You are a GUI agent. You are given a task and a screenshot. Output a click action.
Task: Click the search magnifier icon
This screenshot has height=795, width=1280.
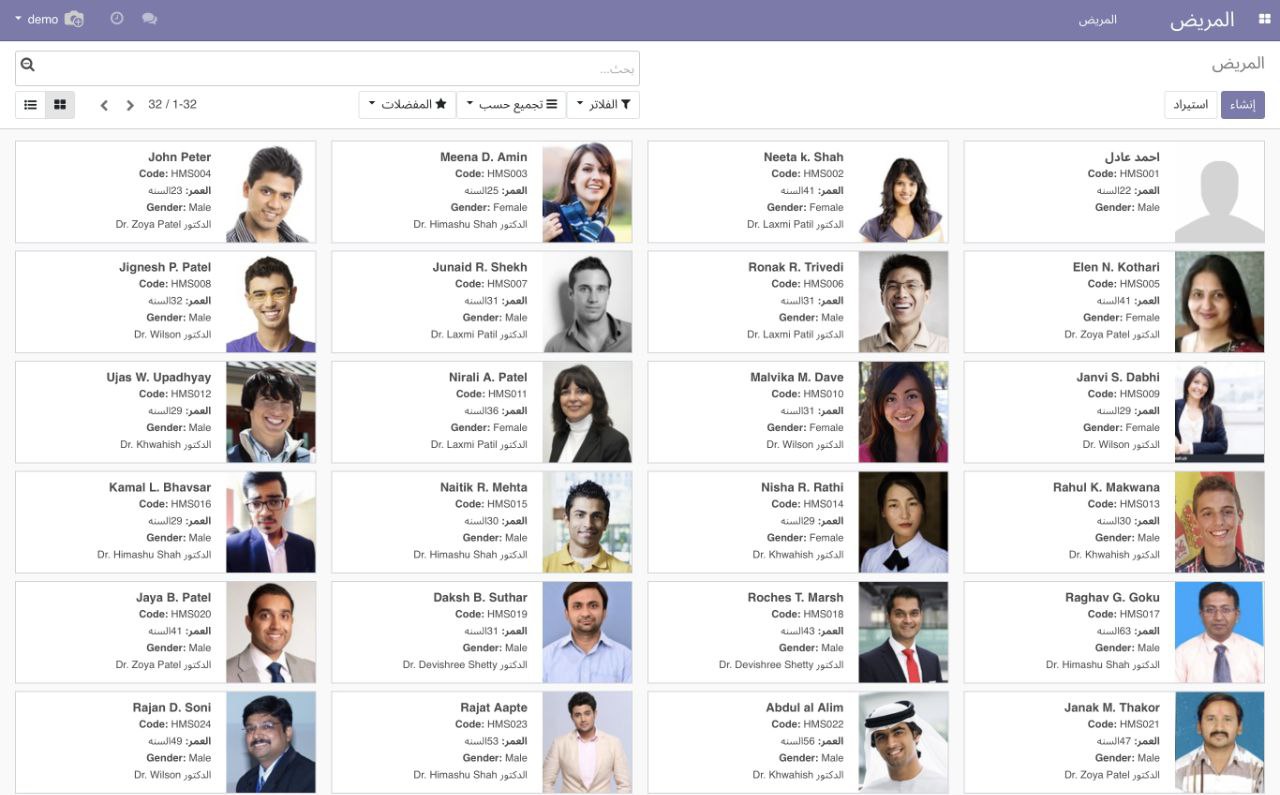coord(28,65)
